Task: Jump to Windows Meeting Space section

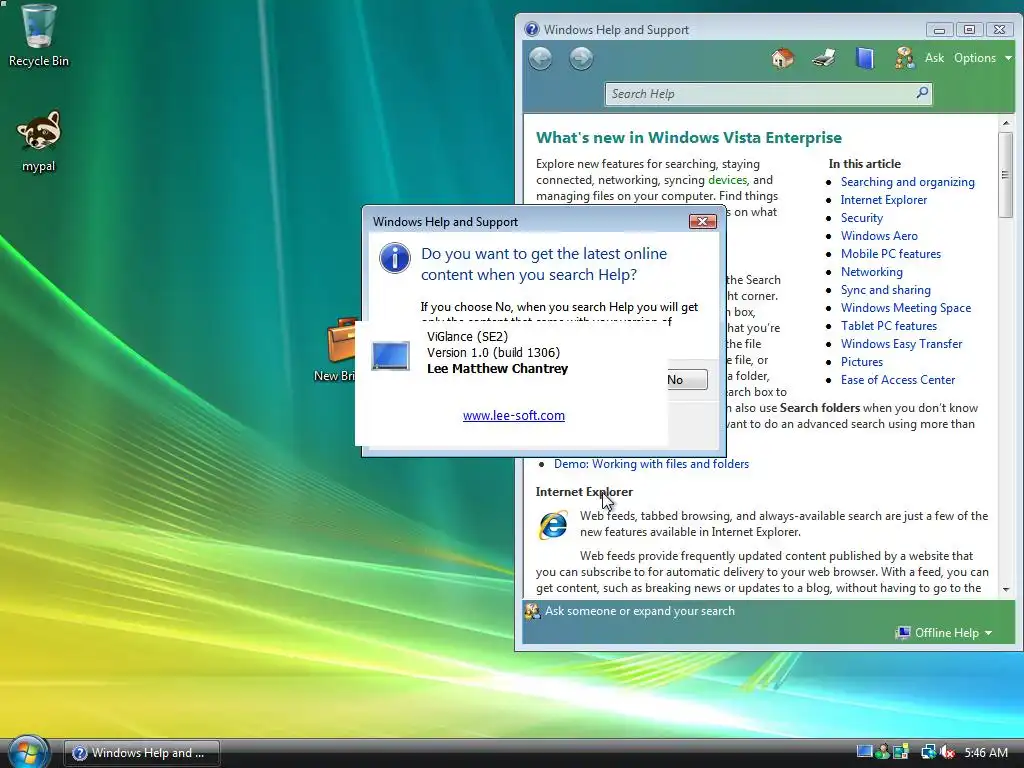Action: [x=906, y=308]
